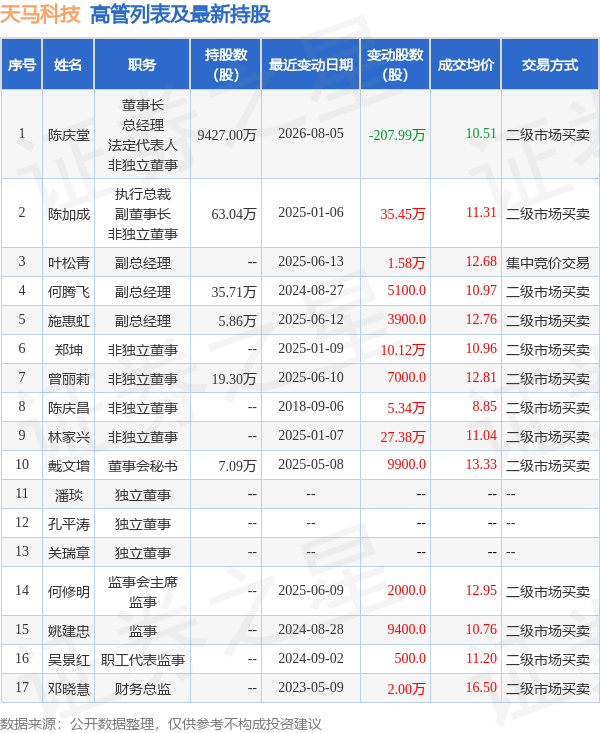
Task: Select the name 陈加成 in row 2
Action: click(69, 214)
